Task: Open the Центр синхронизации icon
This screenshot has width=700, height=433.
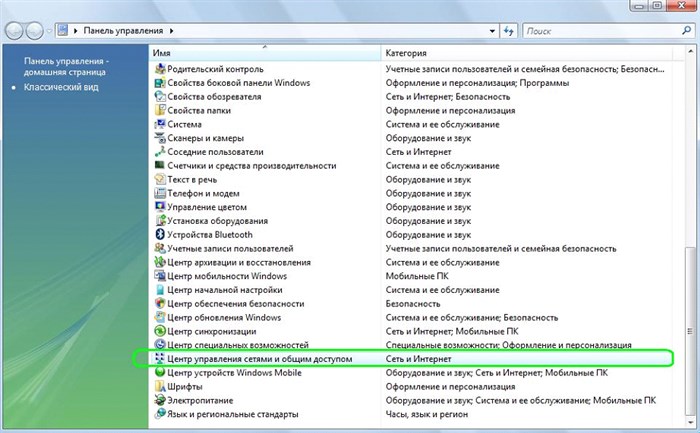Action: coord(160,331)
